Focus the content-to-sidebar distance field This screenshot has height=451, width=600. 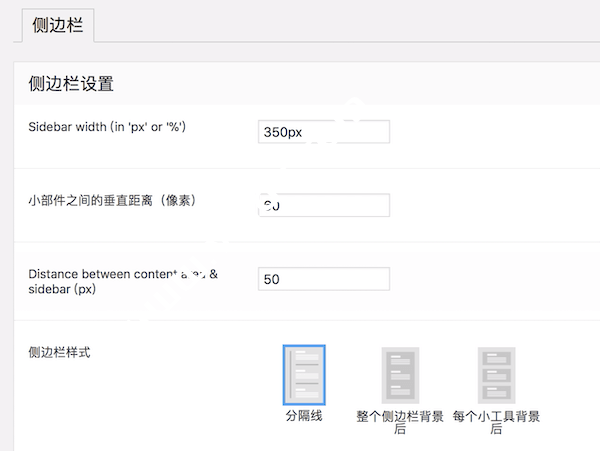coord(323,279)
